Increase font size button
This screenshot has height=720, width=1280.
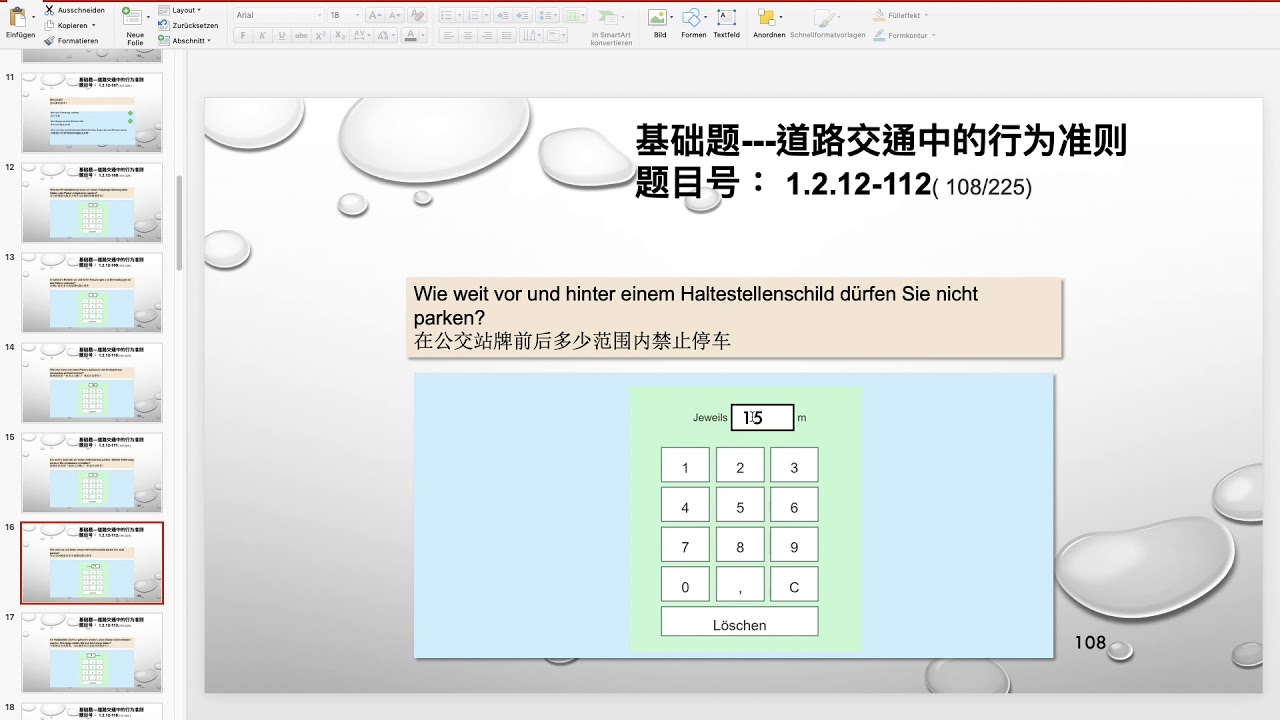[374, 15]
